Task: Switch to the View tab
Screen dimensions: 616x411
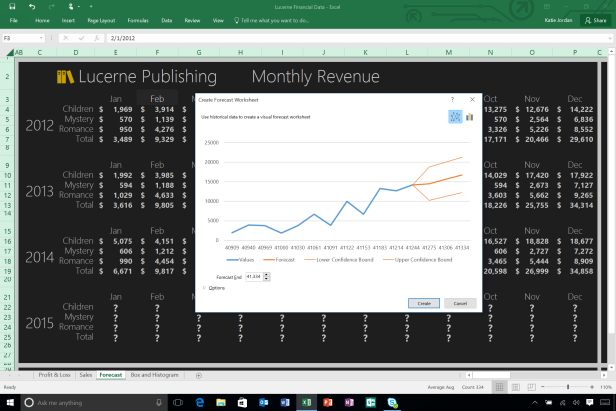Action: [218, 20]
